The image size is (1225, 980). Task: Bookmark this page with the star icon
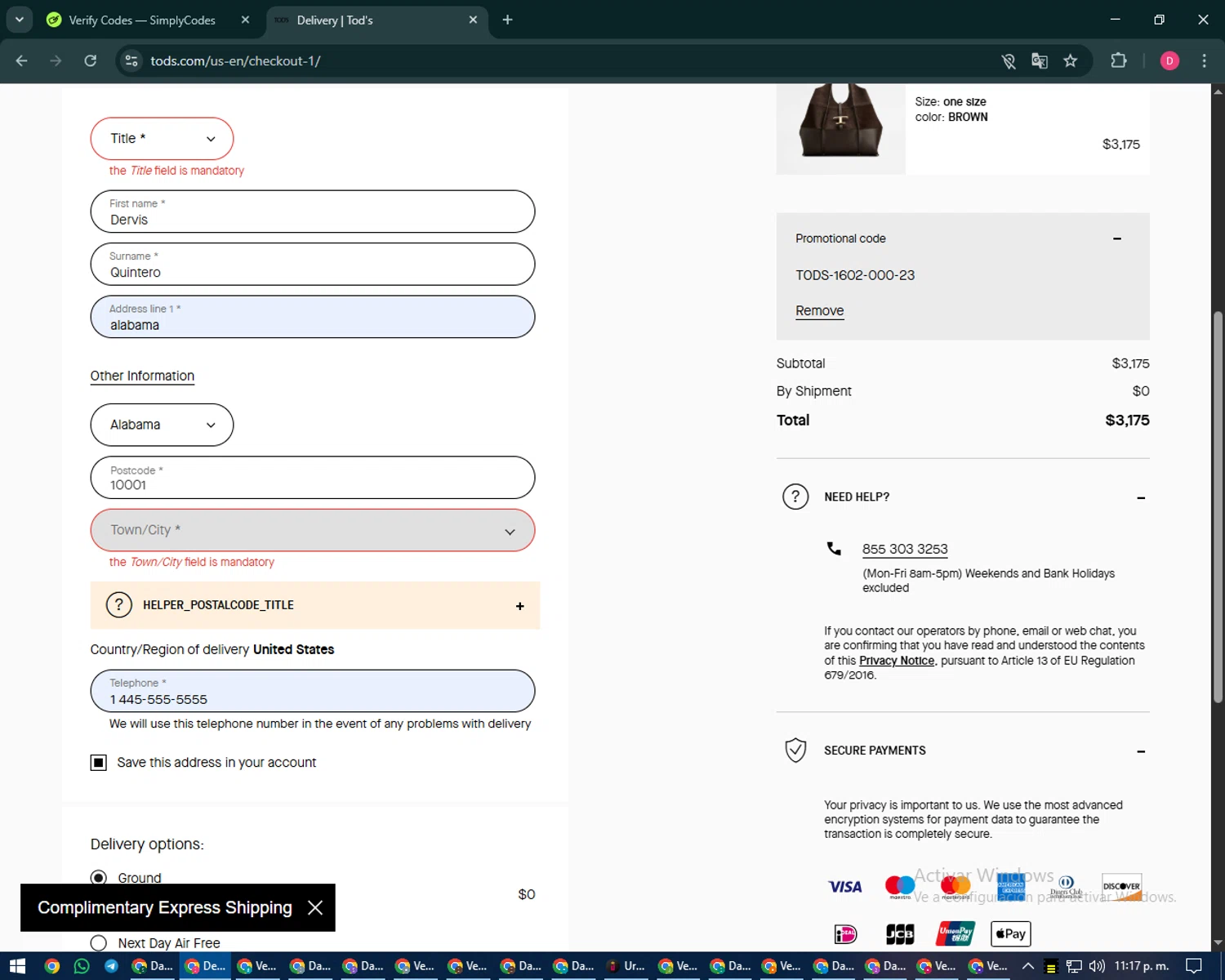1070,60
